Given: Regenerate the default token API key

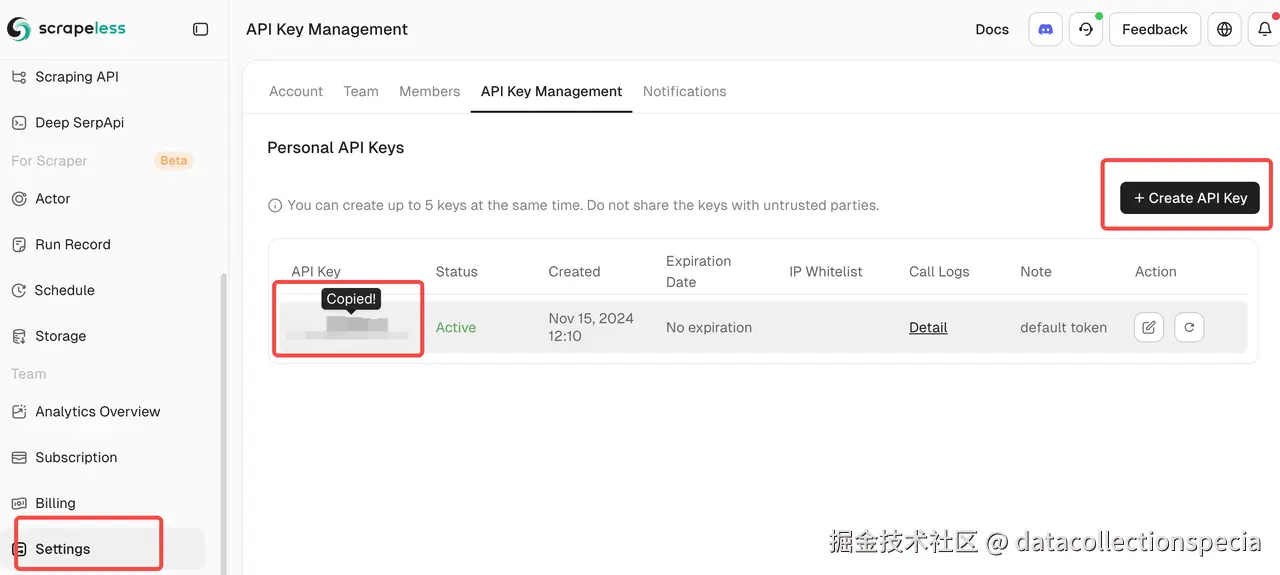Looking at the screenshot, I should tap(1189, 327).
